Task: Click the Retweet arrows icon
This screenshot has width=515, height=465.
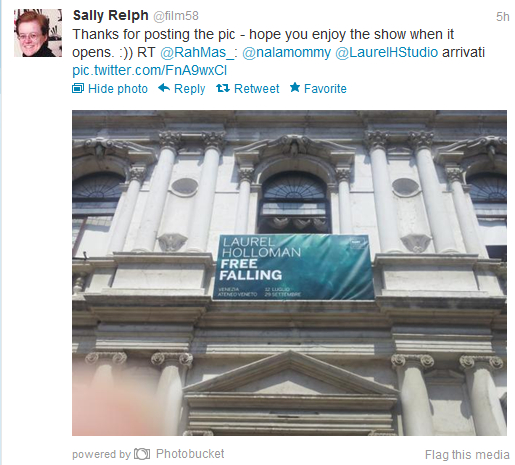Action: (223, 88)
